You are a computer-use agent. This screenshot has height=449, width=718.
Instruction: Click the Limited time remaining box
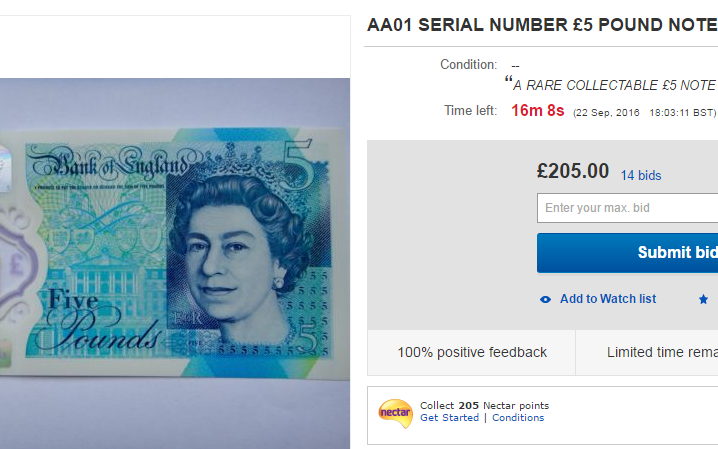[647, 352]
